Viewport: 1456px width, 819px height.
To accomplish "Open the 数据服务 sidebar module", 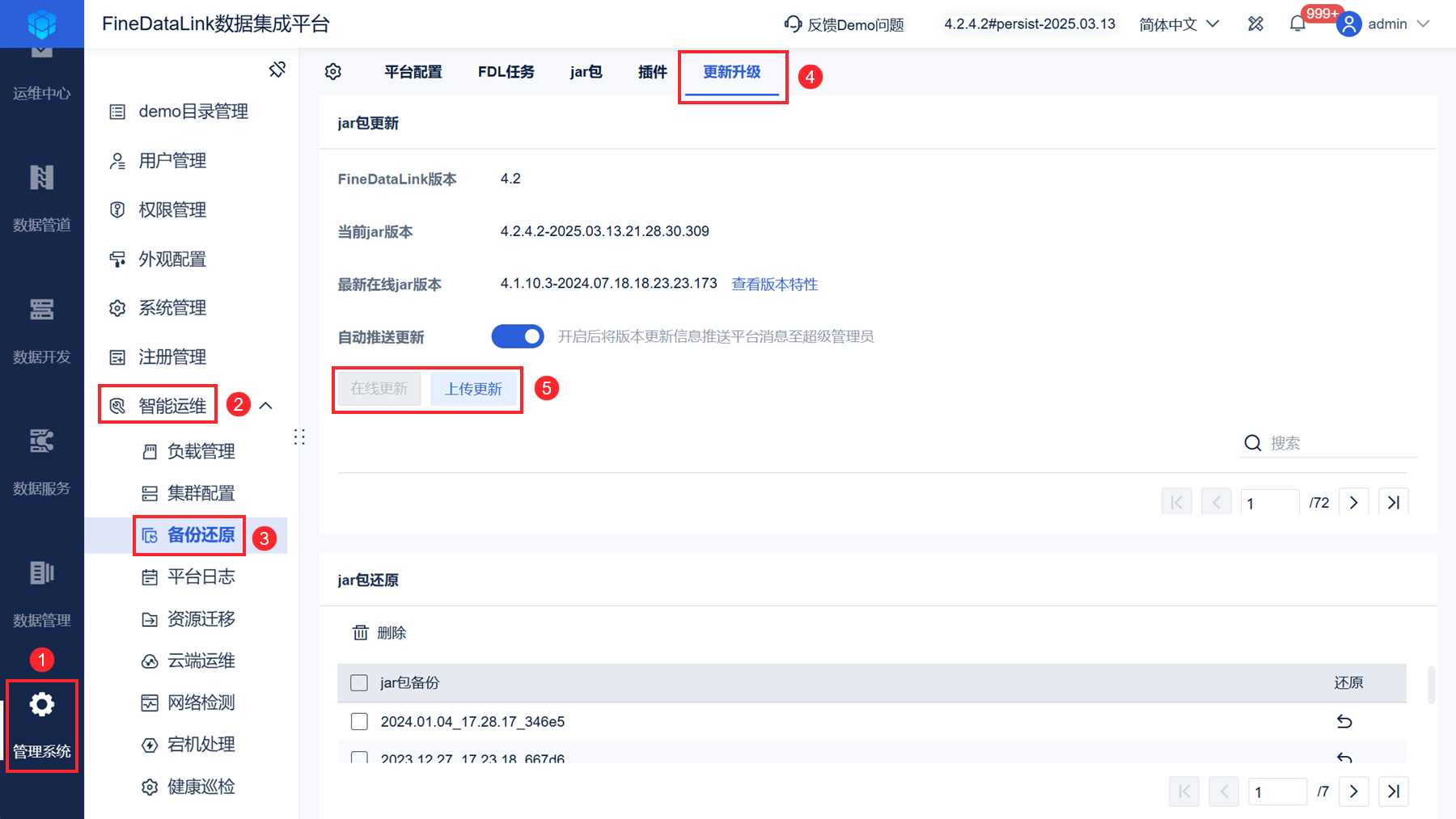I will coord(41,462).
